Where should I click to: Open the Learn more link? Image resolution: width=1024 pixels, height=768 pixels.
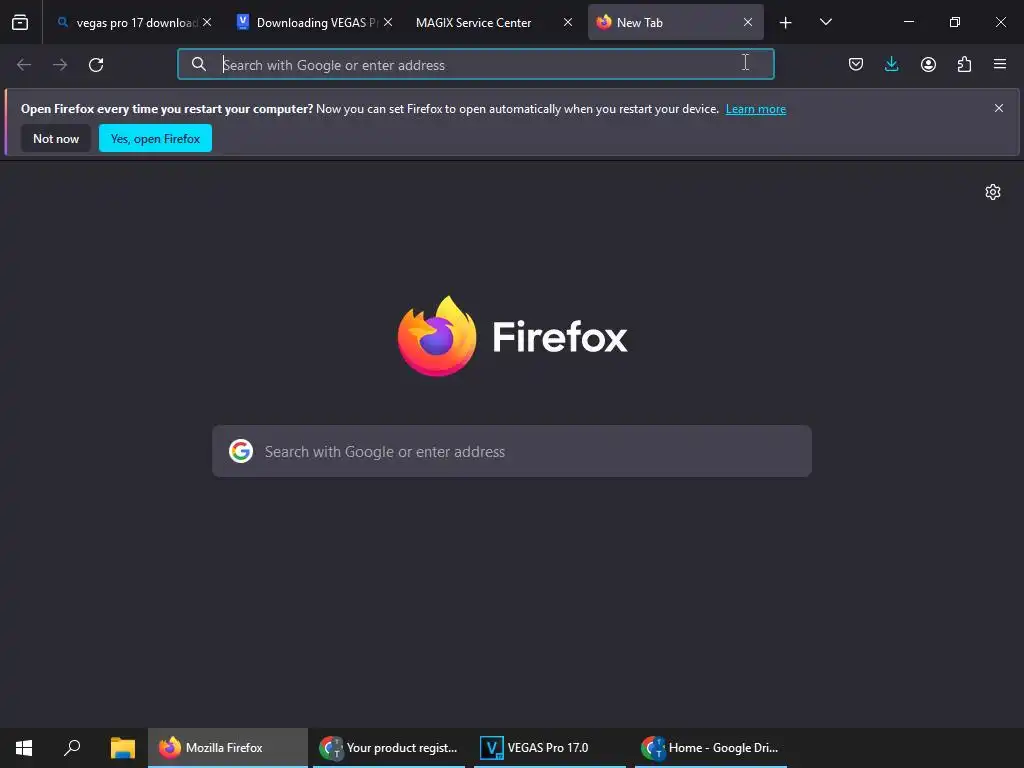[x=756, y=109]
